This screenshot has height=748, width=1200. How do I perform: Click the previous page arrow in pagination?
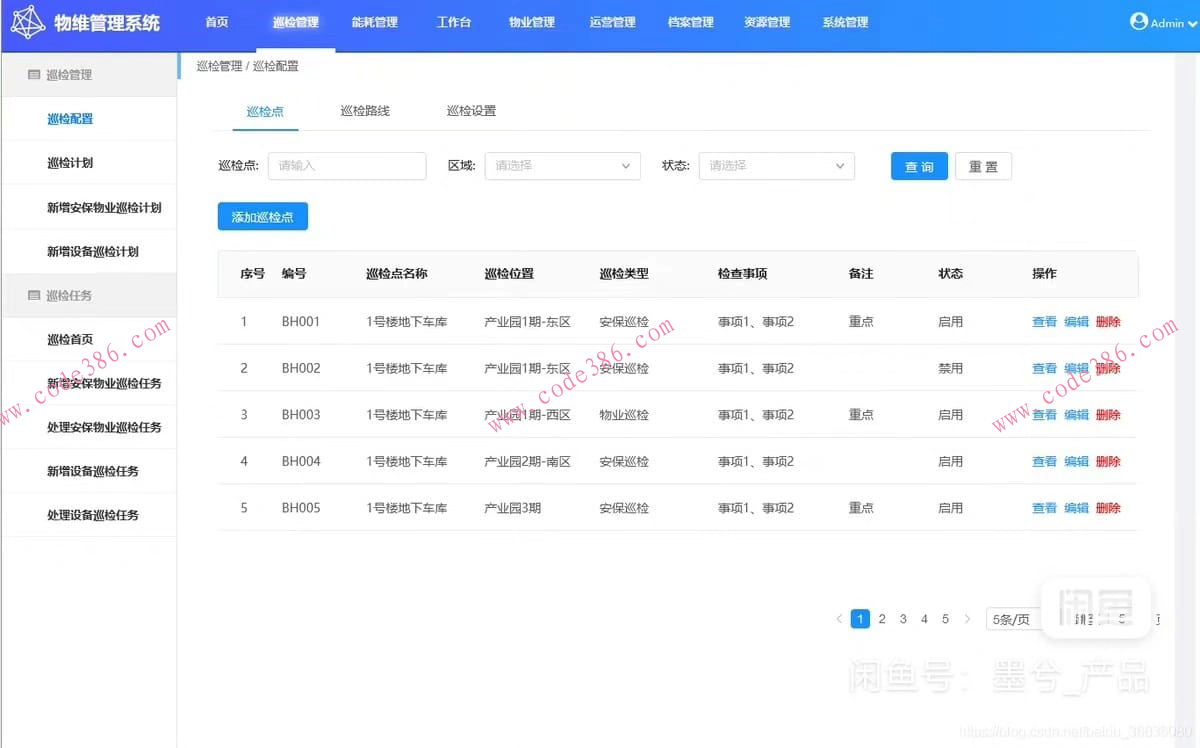click(838, 619)
